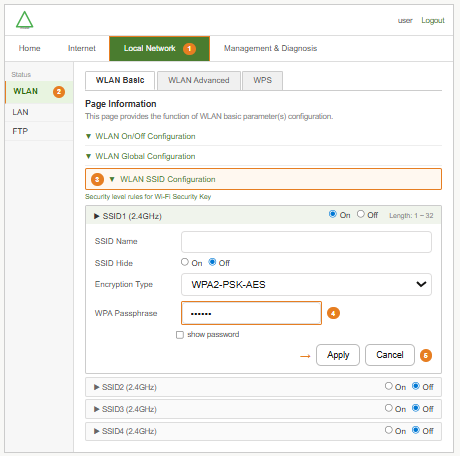This screenshot has height=456, width=460.
Task: Expand the SSID3 (2.4GHz) section arrow
Action: [97, 409]
